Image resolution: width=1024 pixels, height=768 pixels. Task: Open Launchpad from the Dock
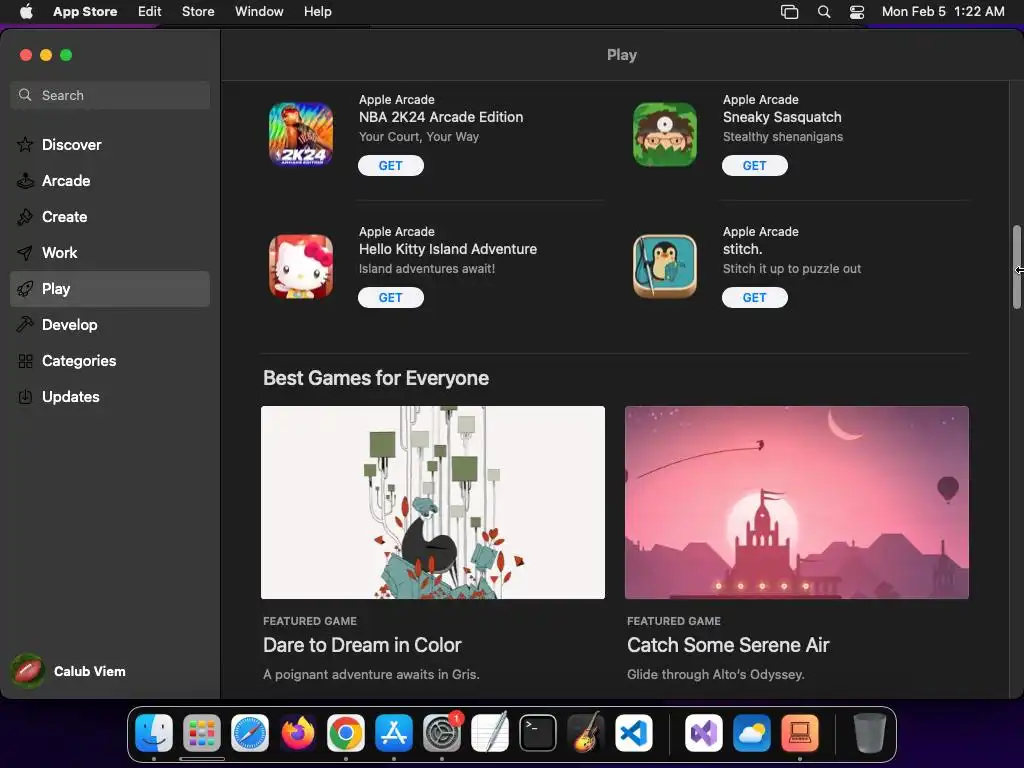[x=202, y=733]
